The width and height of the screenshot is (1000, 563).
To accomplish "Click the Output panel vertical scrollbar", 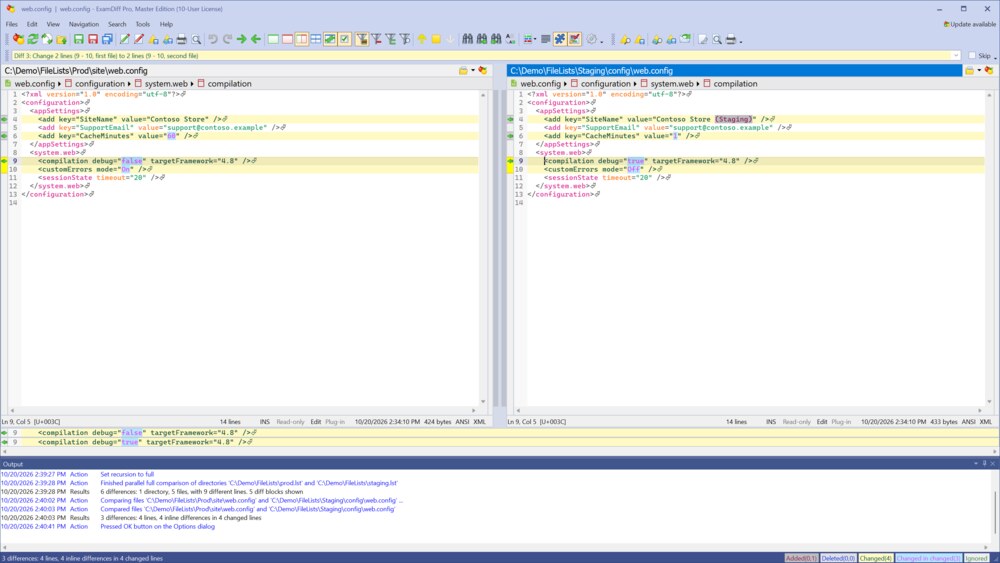I will point(995,508).
